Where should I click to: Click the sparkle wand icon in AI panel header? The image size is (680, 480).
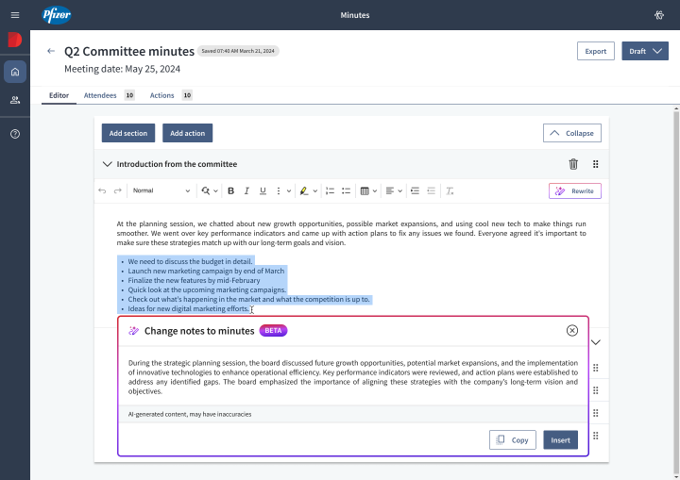click(134, 331)
